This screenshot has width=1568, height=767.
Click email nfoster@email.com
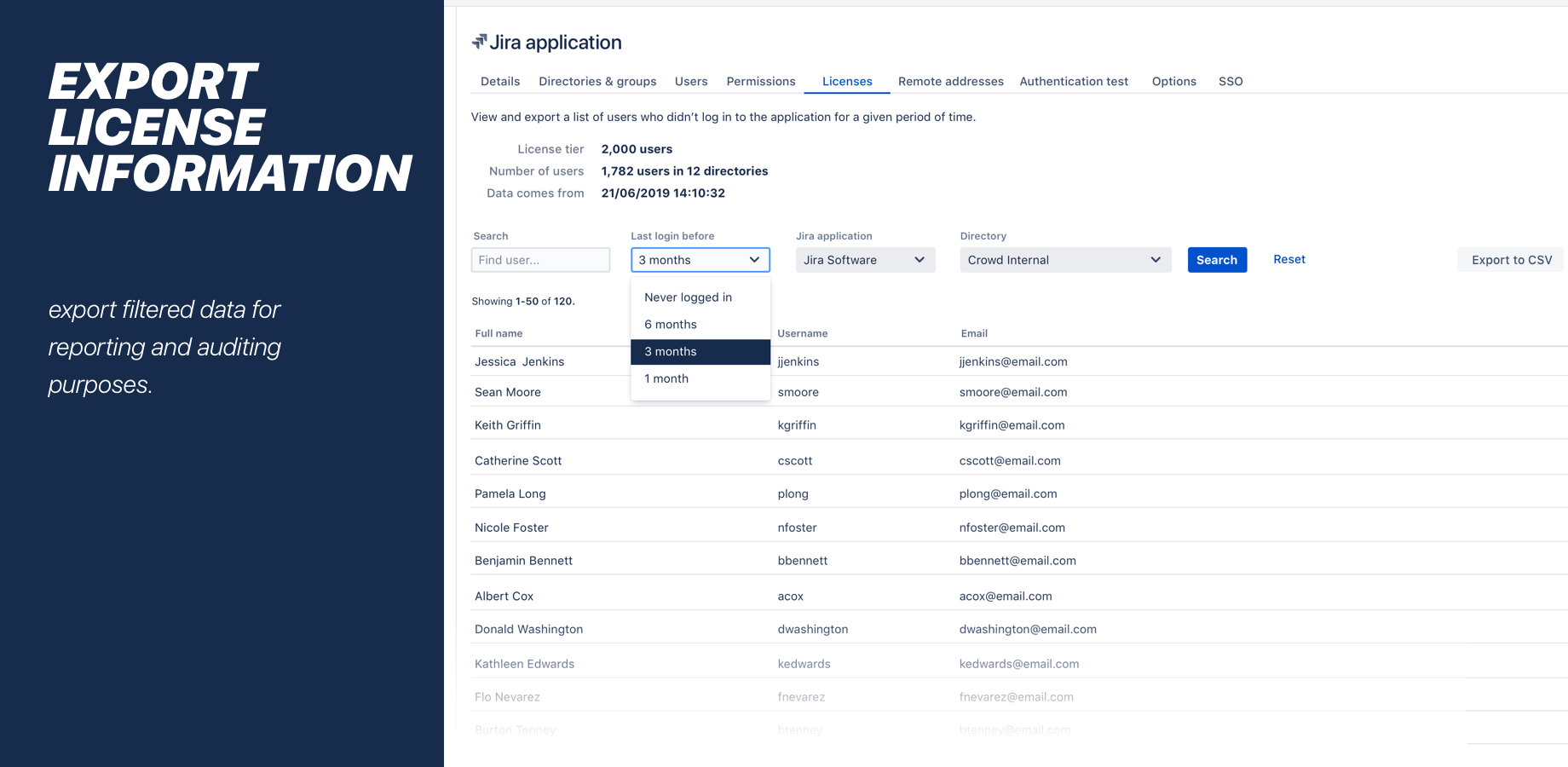pyautogui.click(x=1012, y=528)
